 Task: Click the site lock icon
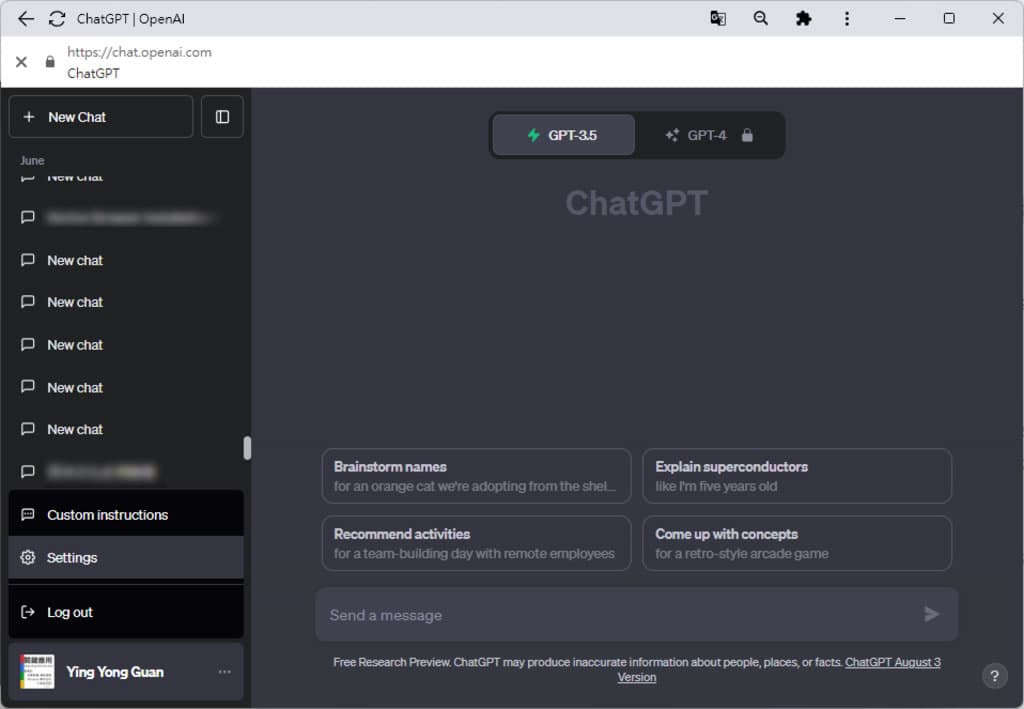point(50,62)
